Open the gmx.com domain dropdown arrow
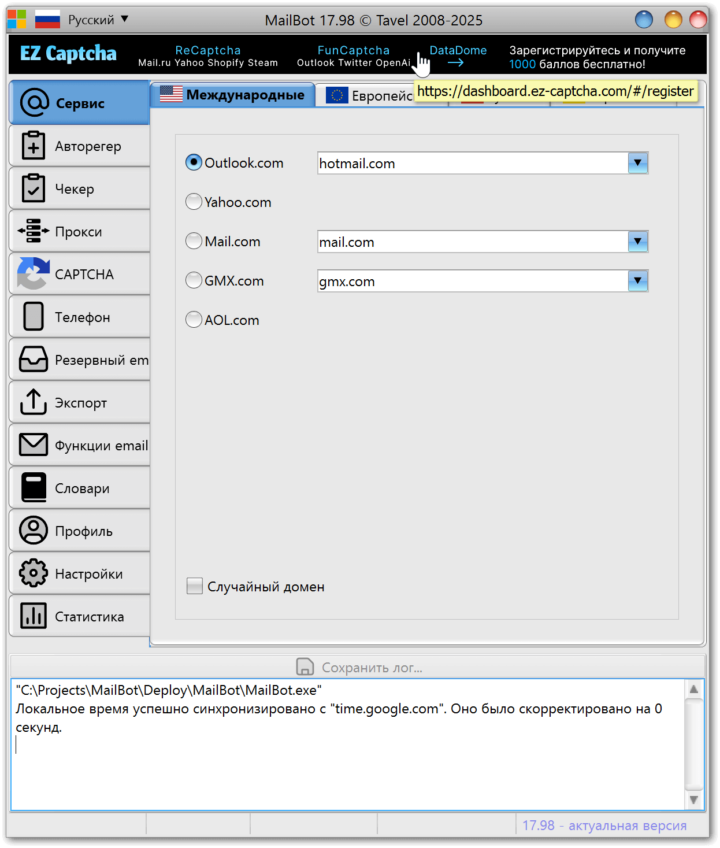The height and width of the screenshot is (848, 720). tap(638, 281)
